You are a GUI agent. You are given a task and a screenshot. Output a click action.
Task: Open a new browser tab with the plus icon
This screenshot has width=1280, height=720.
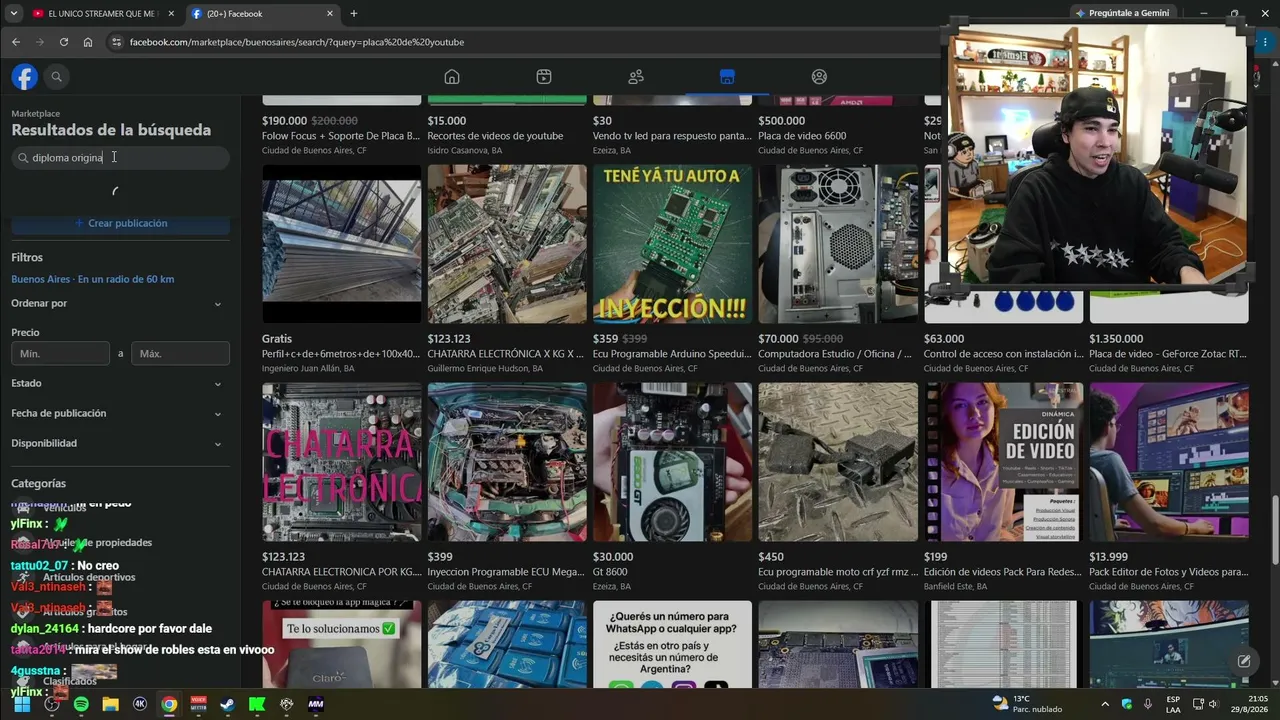(x=353, y=14)
